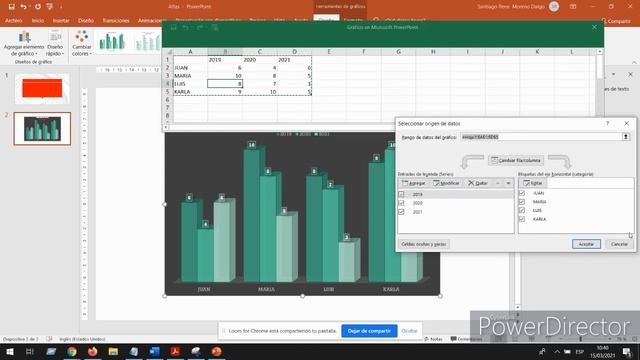Click Agregar series button
The image size is (640, 360).
tap(414, 183)
